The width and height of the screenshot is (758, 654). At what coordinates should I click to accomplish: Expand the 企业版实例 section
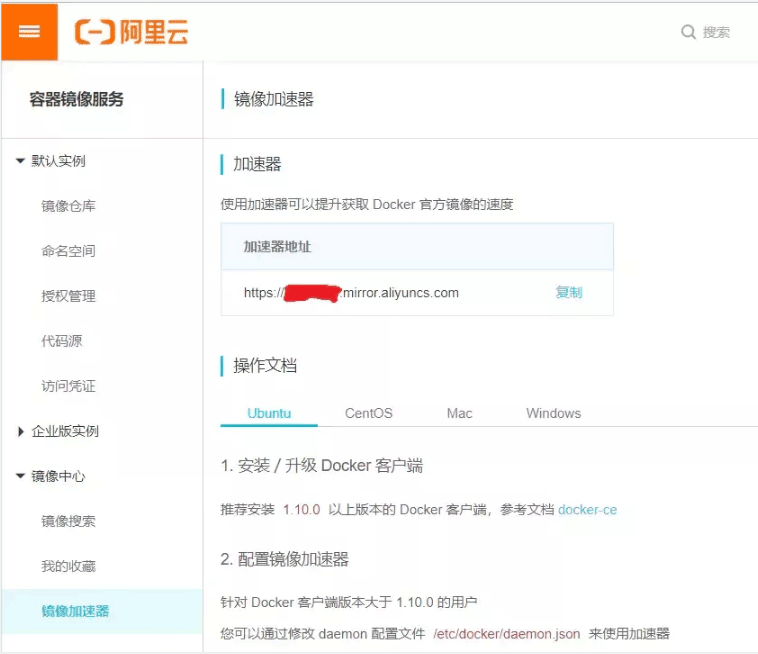[x=21, y=432]
